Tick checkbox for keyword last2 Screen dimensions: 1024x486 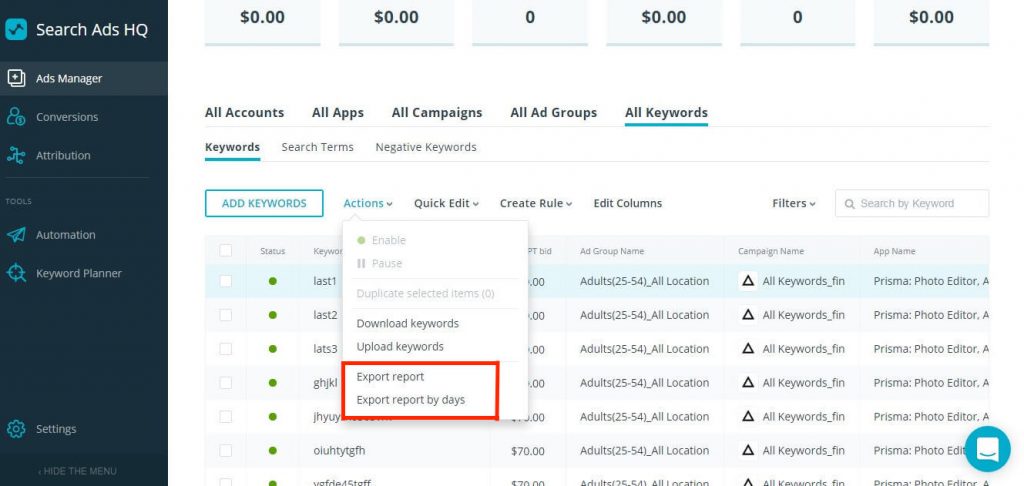[x=225, y=315]
